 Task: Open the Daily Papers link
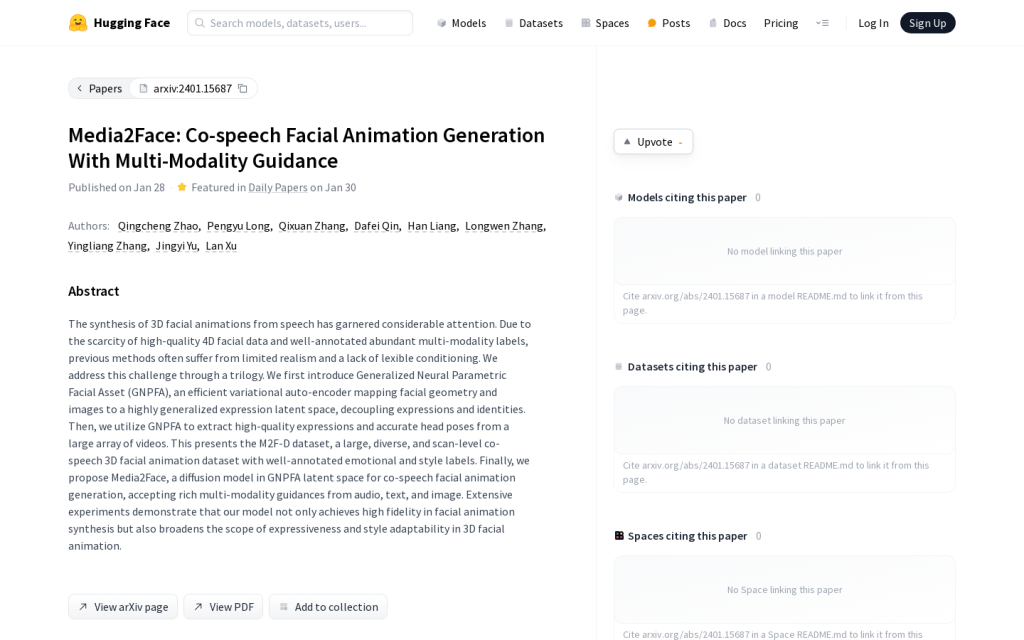click(277, 187)
